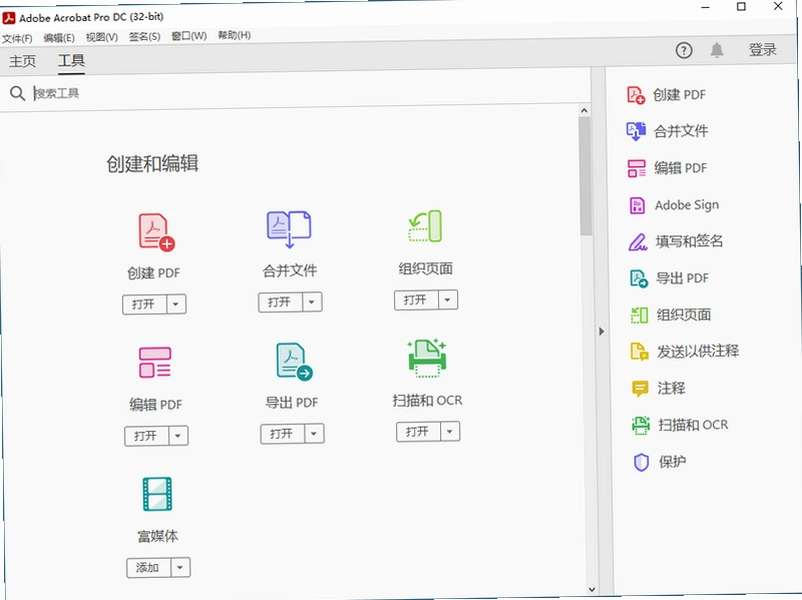Open the 编辑(E) menu
The image size is (802, 600).
(x=59, y=38)
